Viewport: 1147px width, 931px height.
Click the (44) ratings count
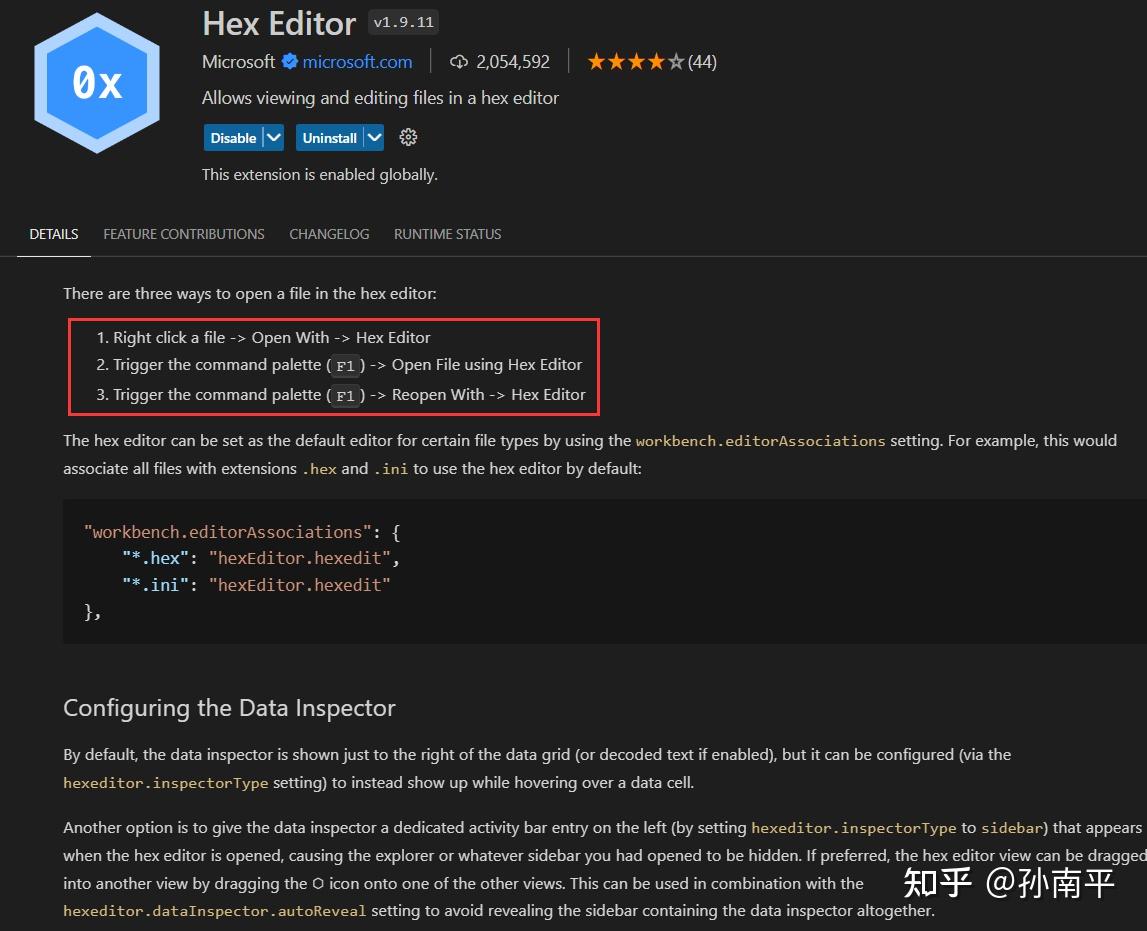click(x=702, y=62)
